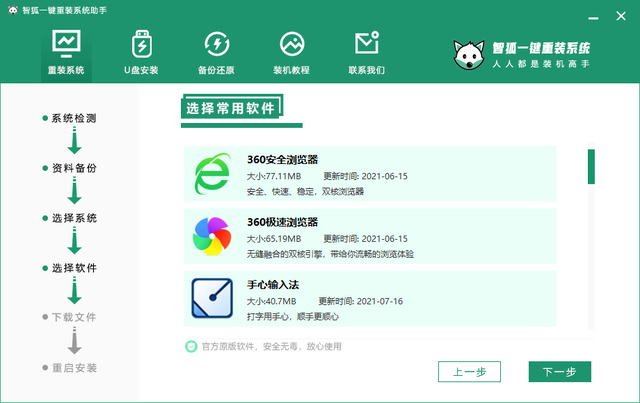Open the 装机教程 tutorial icon
640x403 pixels.
[x=292, y=44]
